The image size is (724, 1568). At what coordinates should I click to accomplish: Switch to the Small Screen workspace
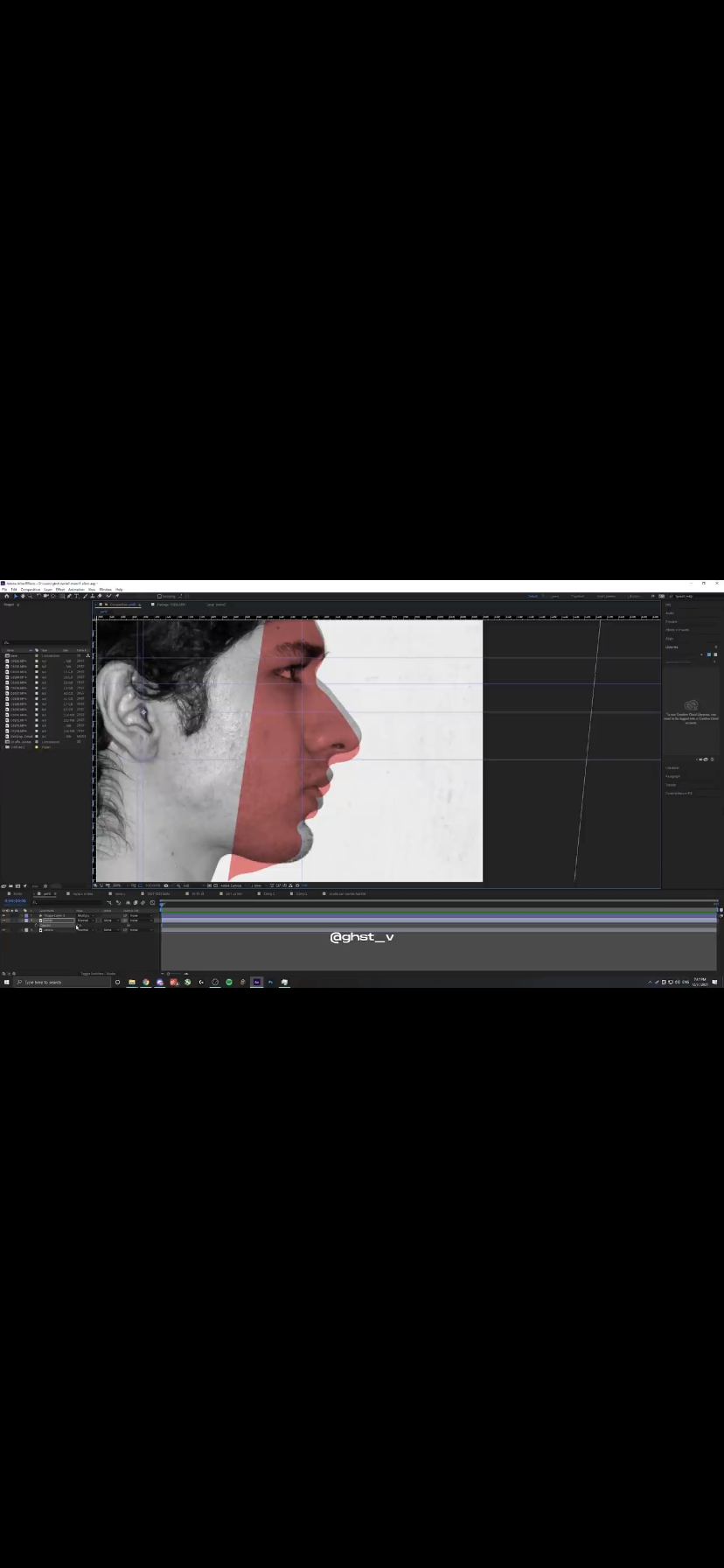click(x=606, y=596)
